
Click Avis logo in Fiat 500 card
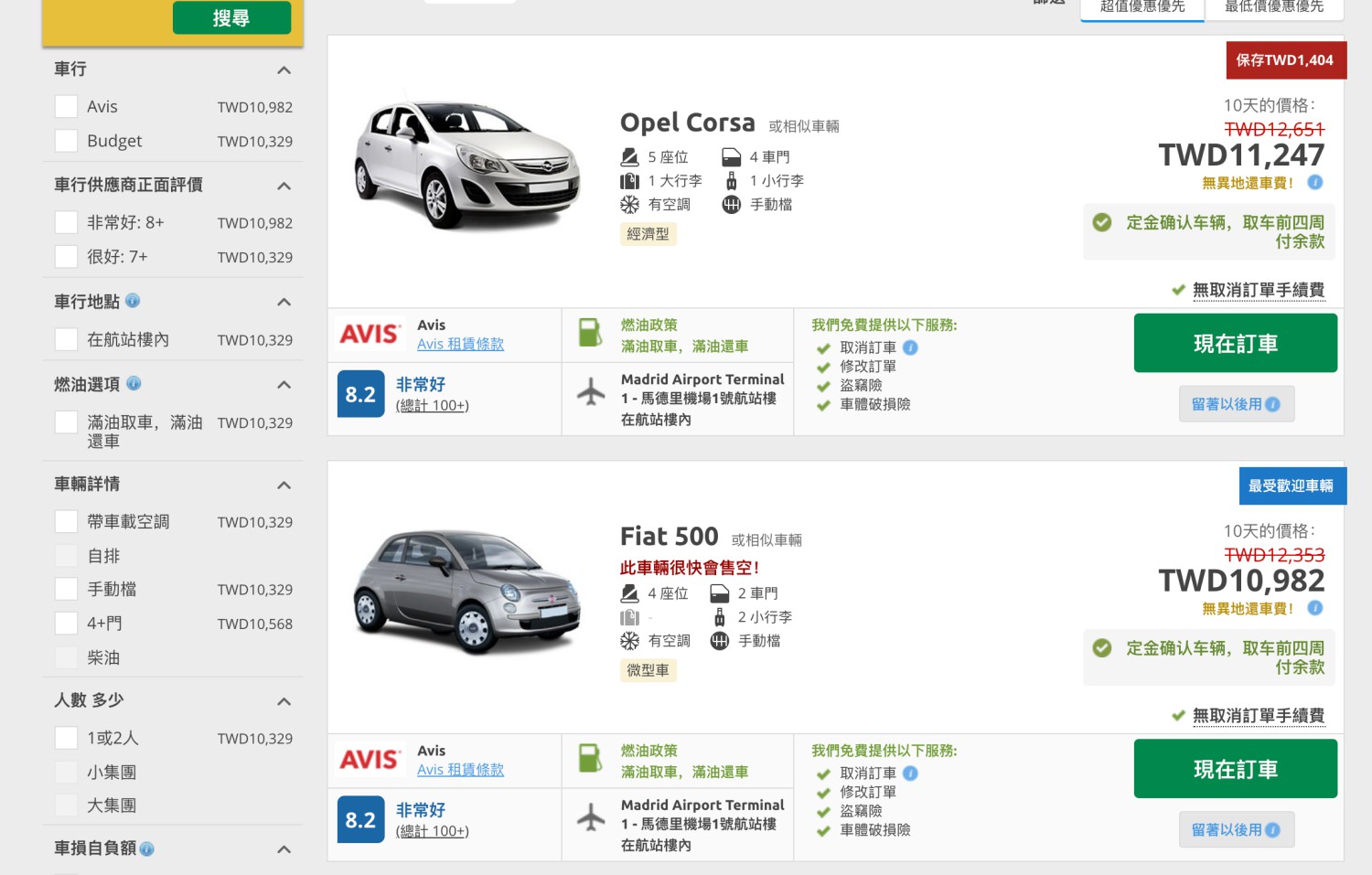[370, 760]
